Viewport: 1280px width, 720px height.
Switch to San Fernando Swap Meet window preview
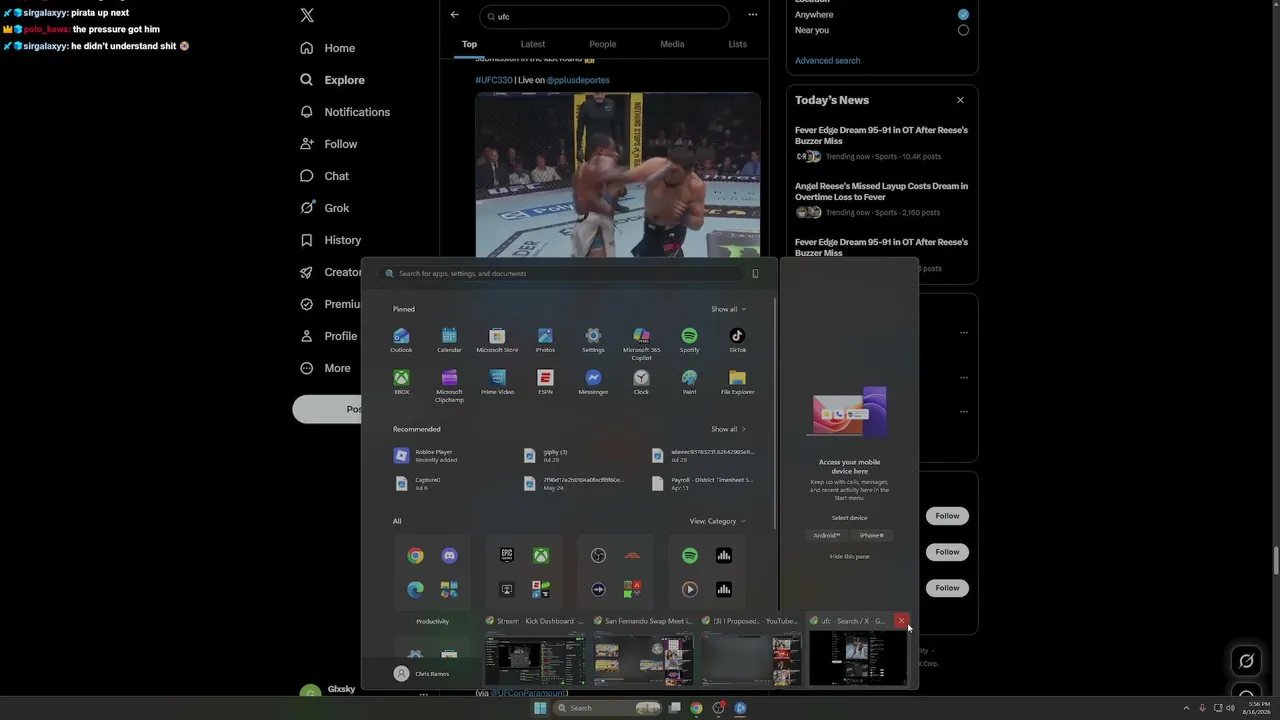pyautogui.click(x=643, y=652)
